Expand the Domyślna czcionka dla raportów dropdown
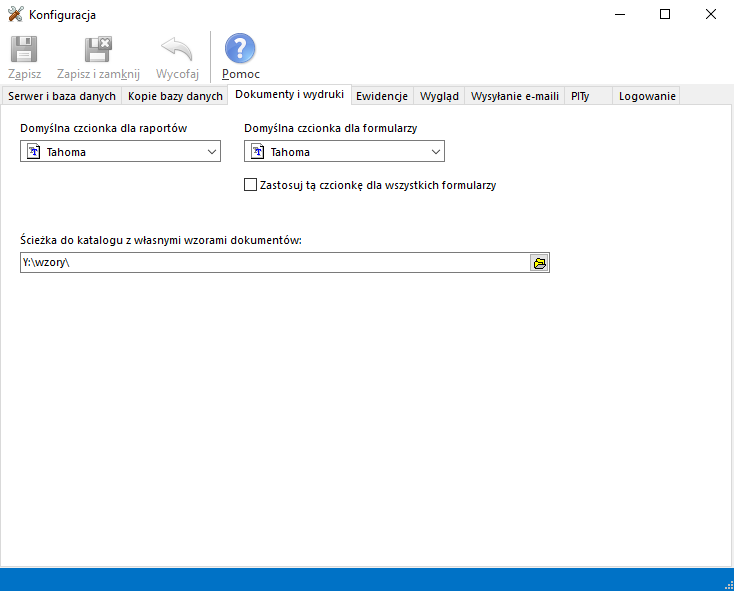The image size is (734, 591). pos(211,152)
